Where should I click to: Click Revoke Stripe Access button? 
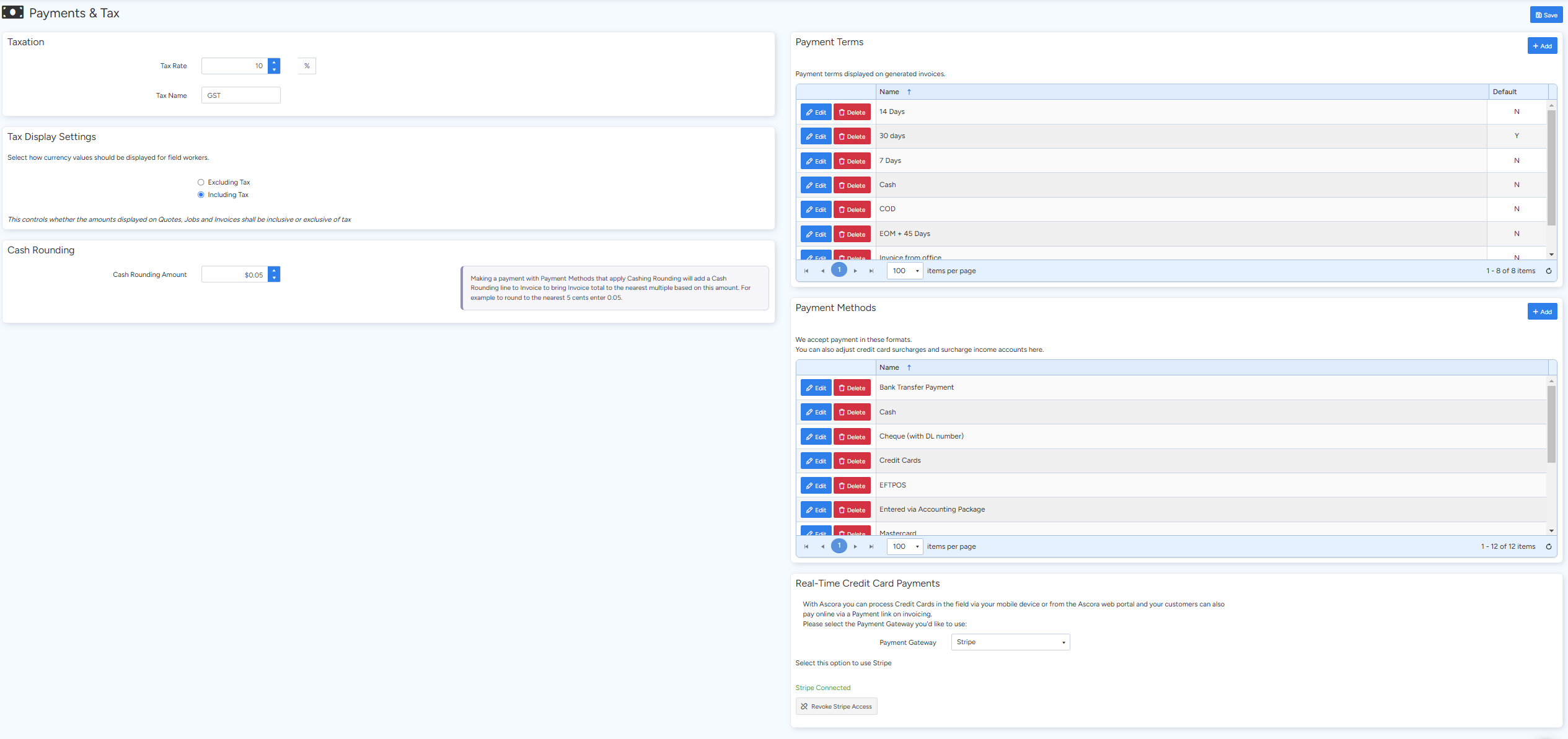[836, 706]
